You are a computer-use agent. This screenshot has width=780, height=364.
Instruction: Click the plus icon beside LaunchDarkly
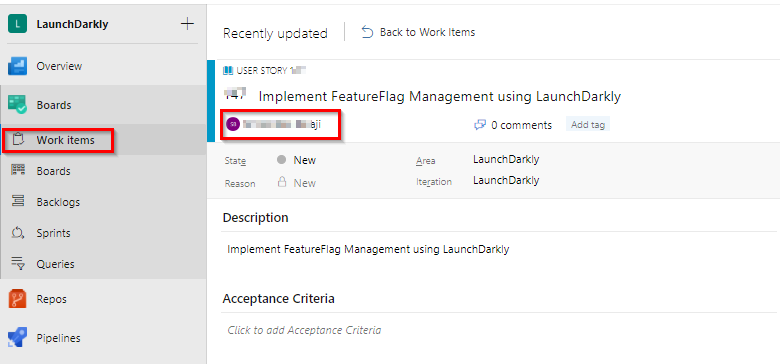click(187, 24)
